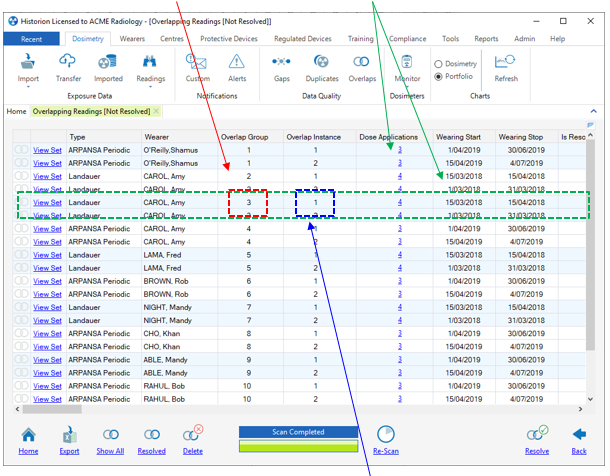Image resolution: width=610 pixels, height=476 pixels.
Task: Click the vertical scrollbar down arrow
Action: [x=590, y=399]
